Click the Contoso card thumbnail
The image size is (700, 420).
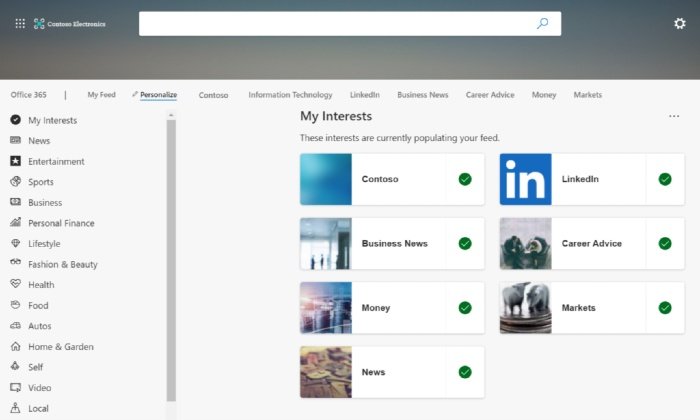click(x=326, y=179)
